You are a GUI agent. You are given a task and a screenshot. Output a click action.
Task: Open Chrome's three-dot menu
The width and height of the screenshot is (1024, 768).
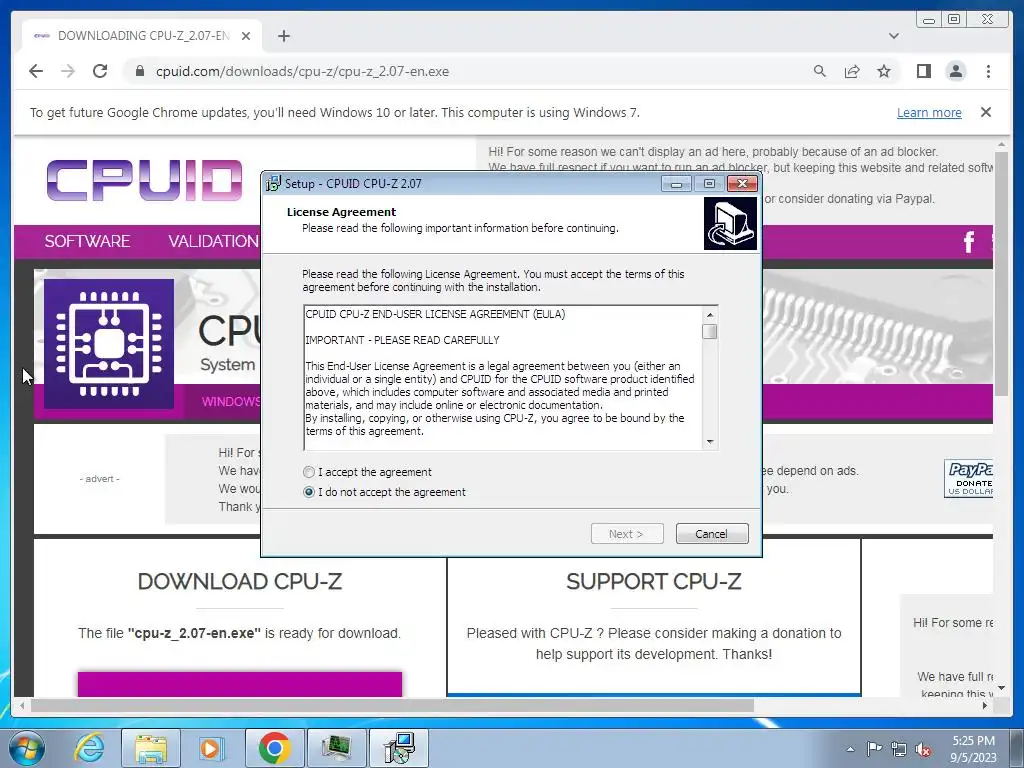988,71
